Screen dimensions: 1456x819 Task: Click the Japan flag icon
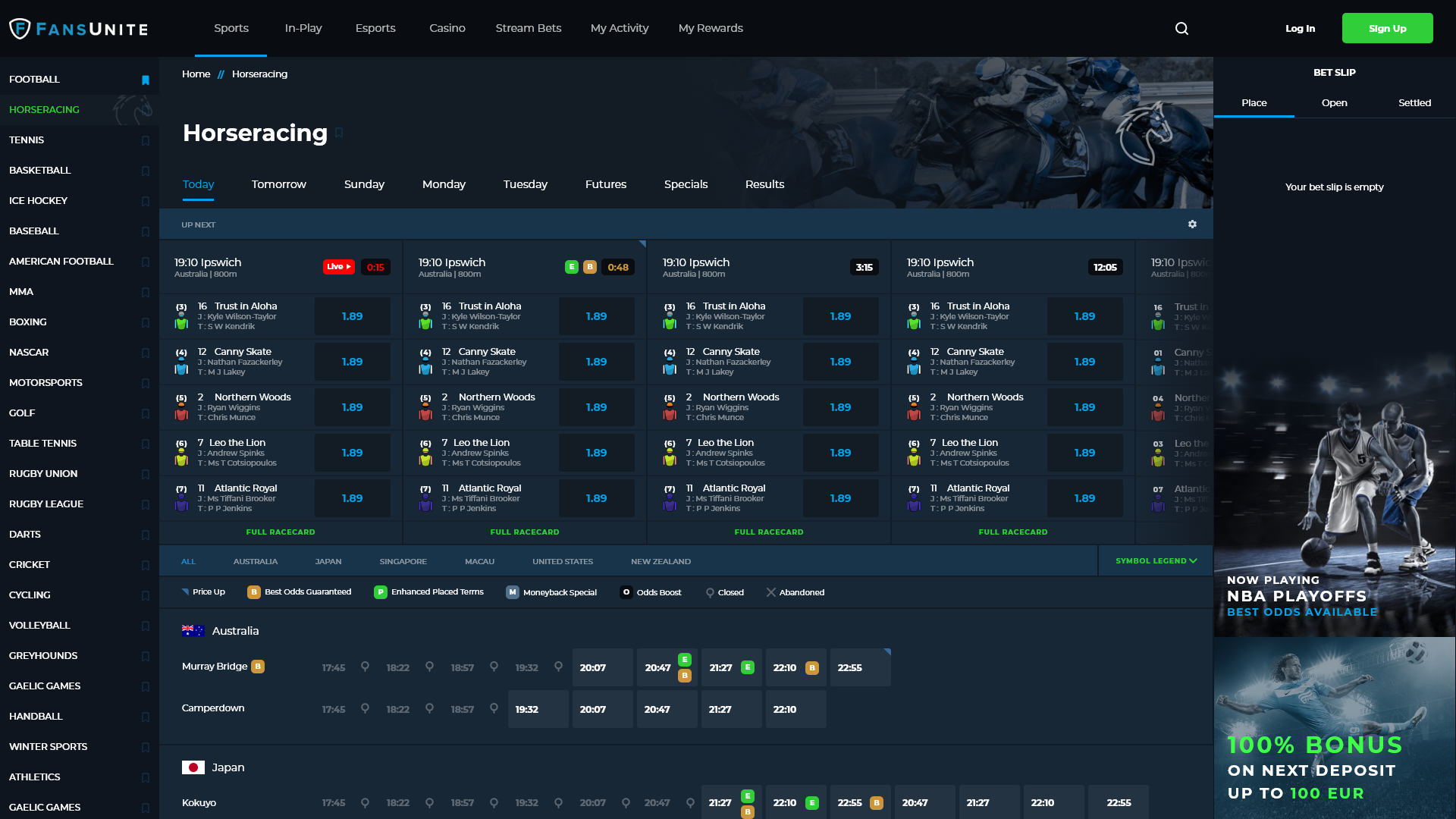coord(193,767)
